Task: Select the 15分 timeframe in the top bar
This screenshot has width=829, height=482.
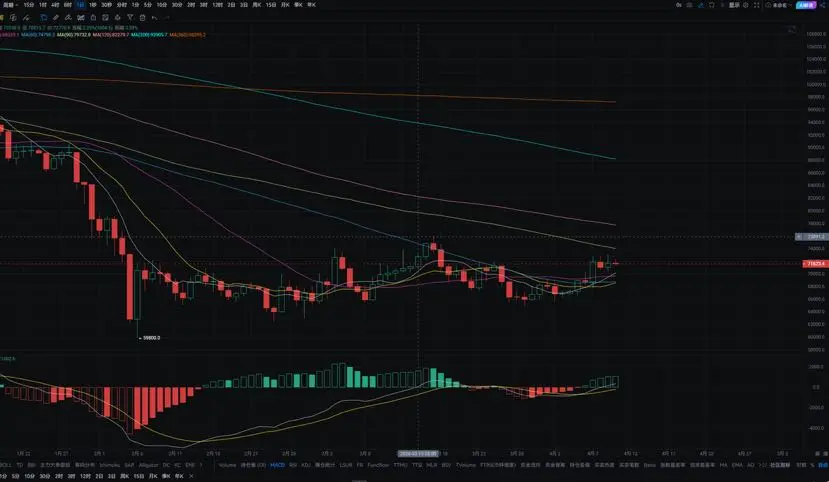Action: click(29, 5)
